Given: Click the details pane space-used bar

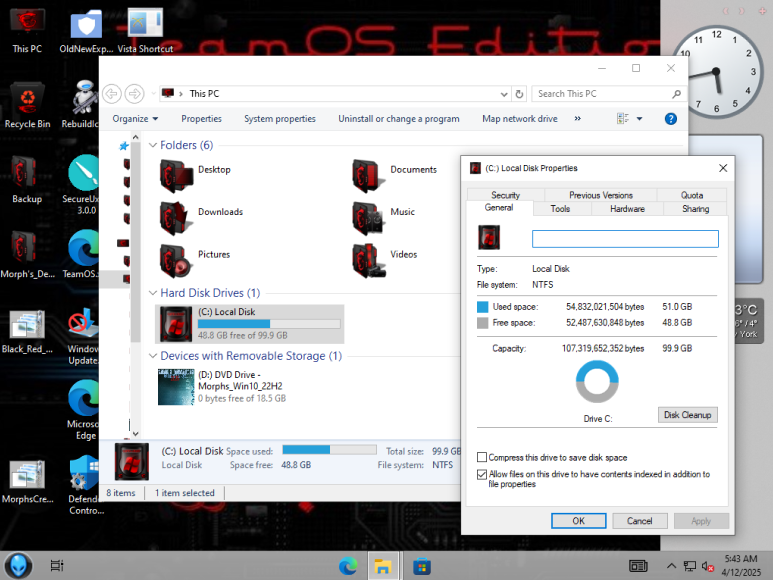Looking at the screenshot, I should pyautogui.click(x=329, y=449).
